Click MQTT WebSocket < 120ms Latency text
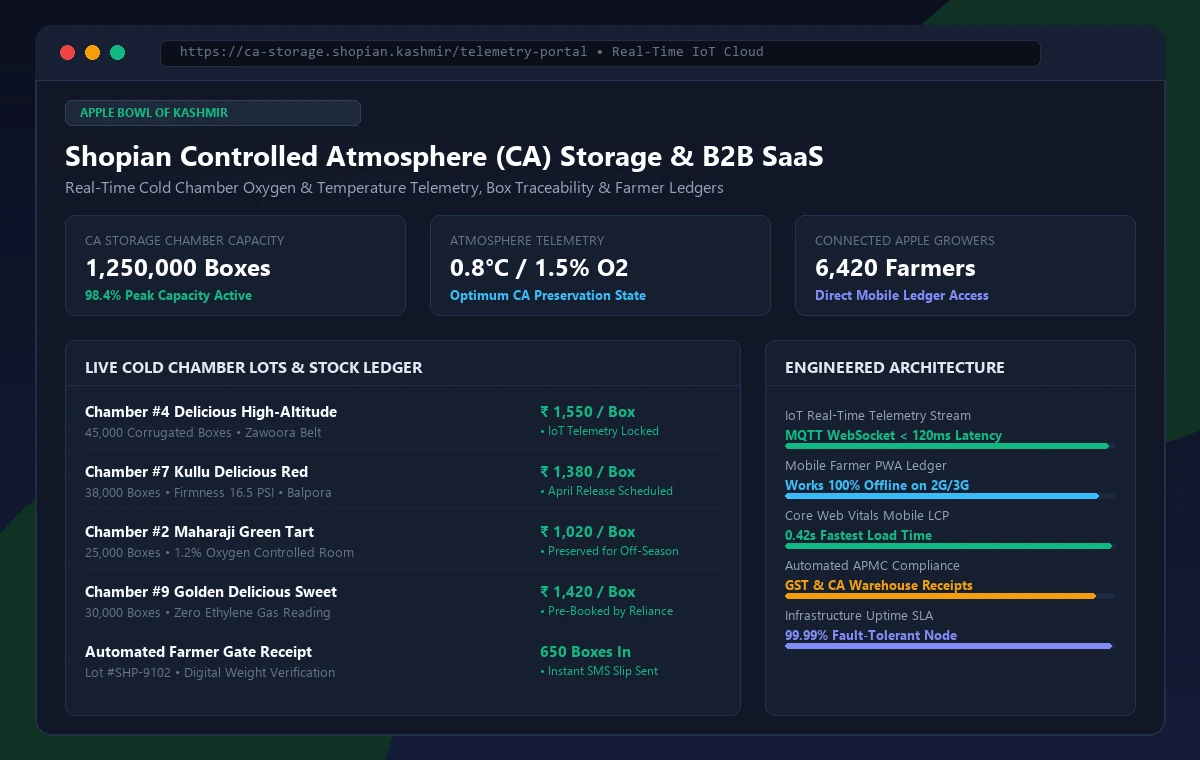The image size is (1200, 760). click(893, 436)
